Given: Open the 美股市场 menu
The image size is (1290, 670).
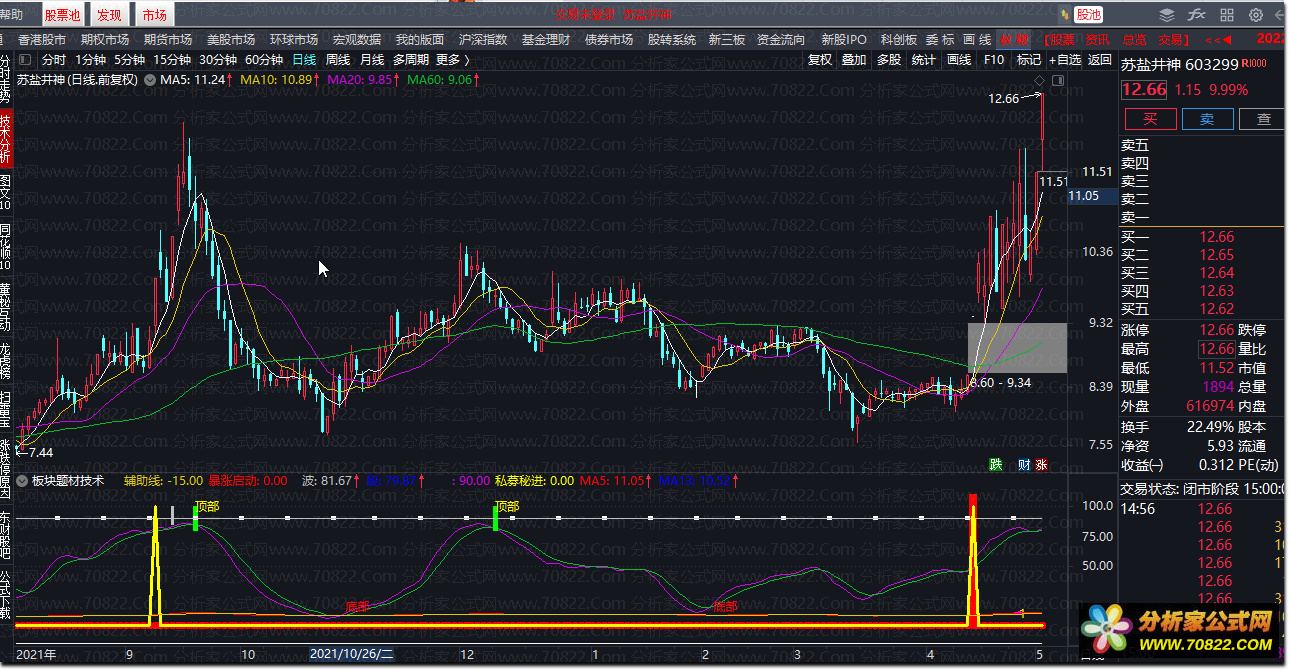Looking at the screenshot, I should point(231,40).
